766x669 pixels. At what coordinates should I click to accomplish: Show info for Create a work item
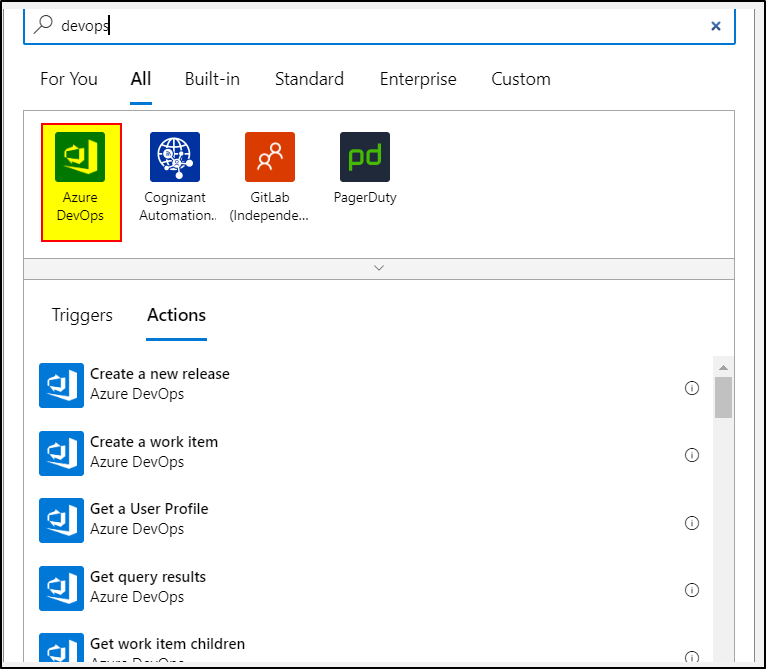tap(692, 455)
